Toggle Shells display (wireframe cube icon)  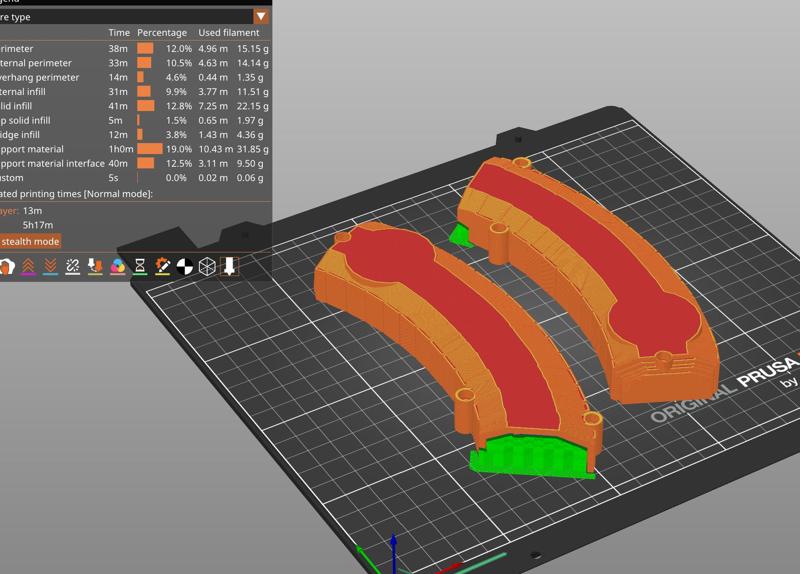(x=207, y=266)
